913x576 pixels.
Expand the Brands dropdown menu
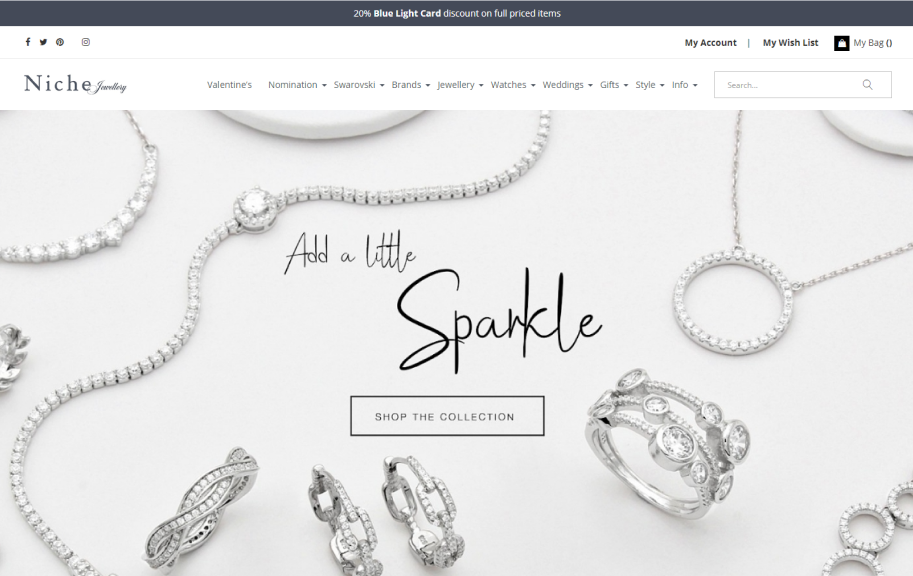click(x=411, y=85)
